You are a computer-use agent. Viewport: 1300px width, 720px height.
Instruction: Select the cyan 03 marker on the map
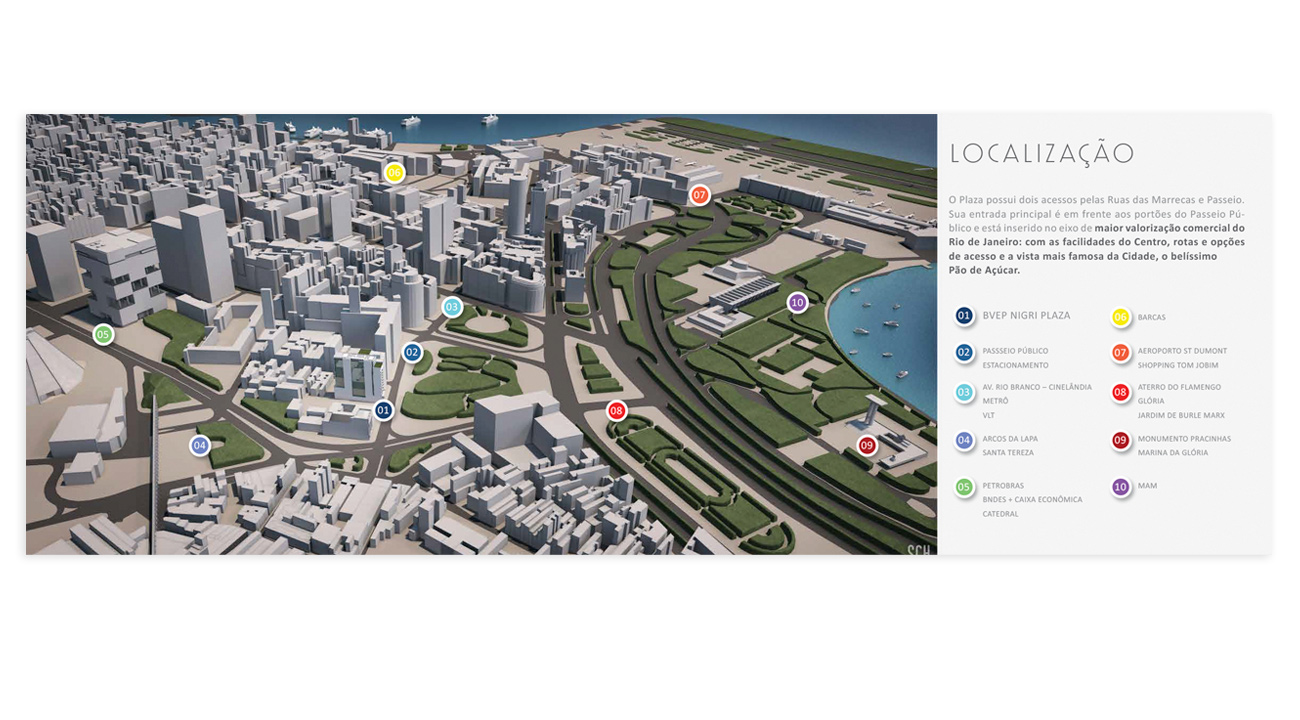coord(452,307)
